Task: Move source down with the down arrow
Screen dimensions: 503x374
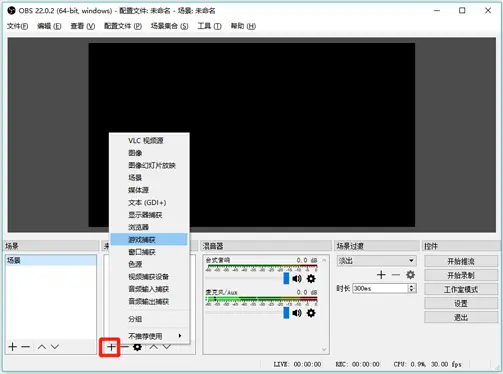Action: (167, 347)
